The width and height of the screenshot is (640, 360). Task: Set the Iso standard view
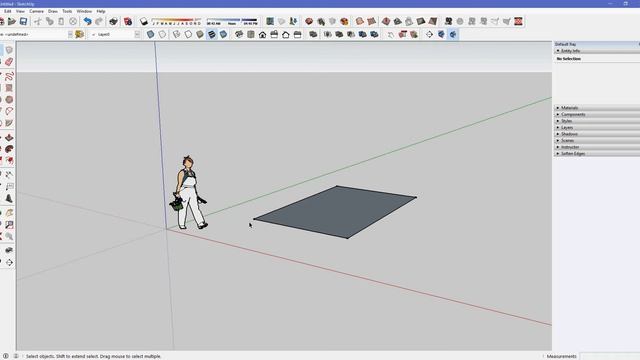(239, 34)
